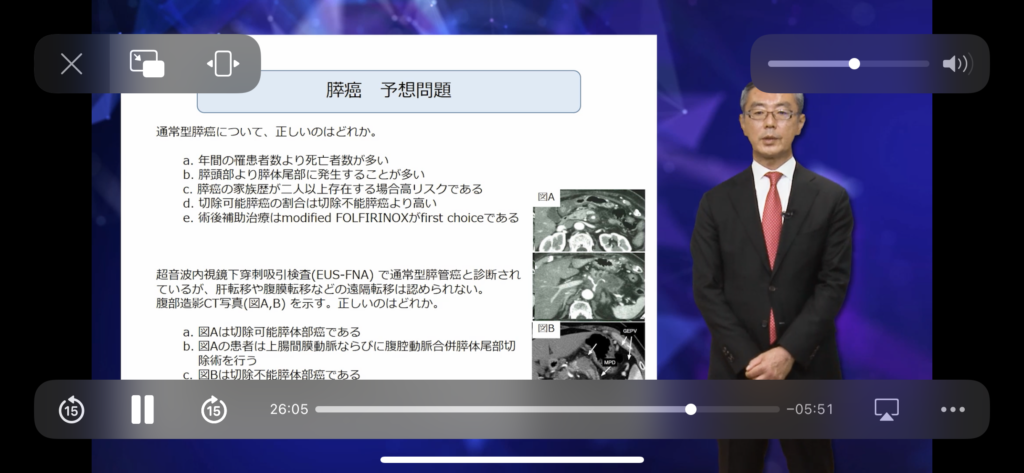The height and width of the screenshot is (473, 1024).
Task: Tap the middle CT scan image
Action: coord(589,286)
